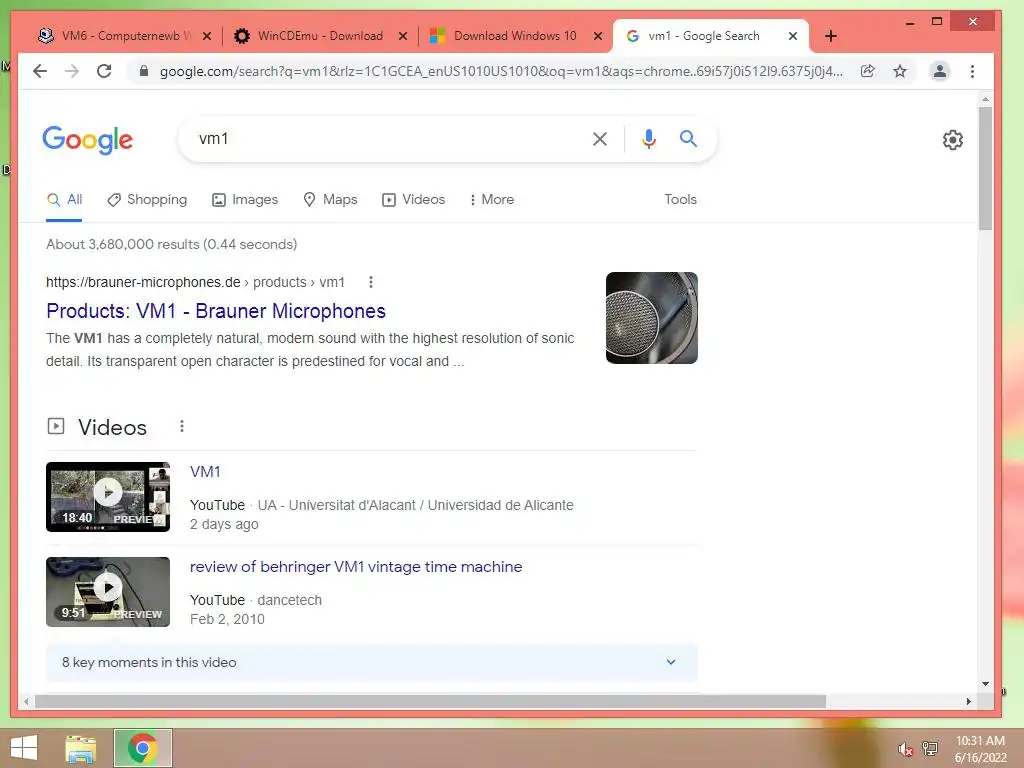The height and width of the screenshot is (768, 1024).
Task: Click the vertical scrollbar thumb
Action: coord(985,168)
